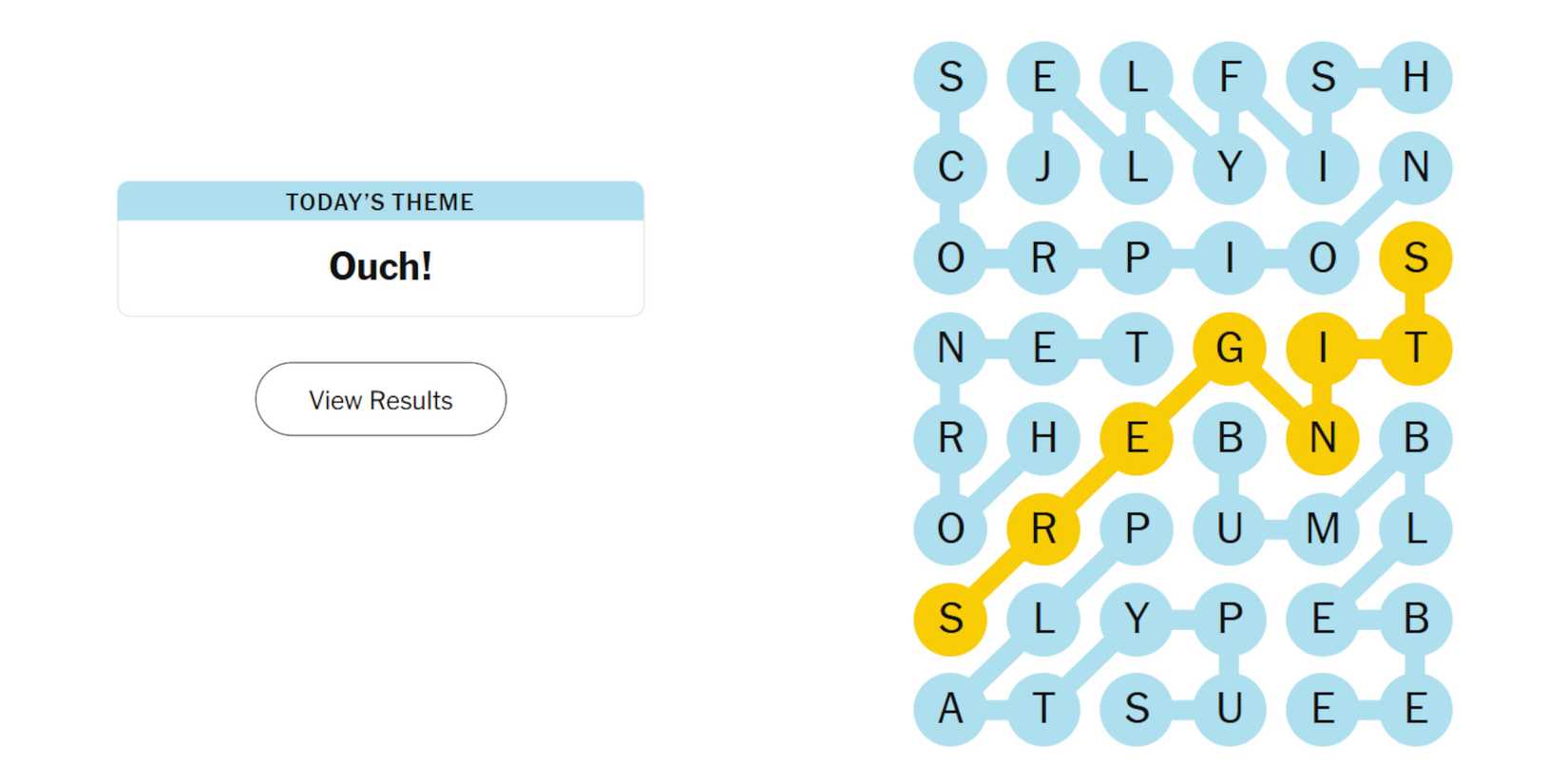
Task: Tap the yellow E tile in STINGERS
Action: tap(1137, 437)
